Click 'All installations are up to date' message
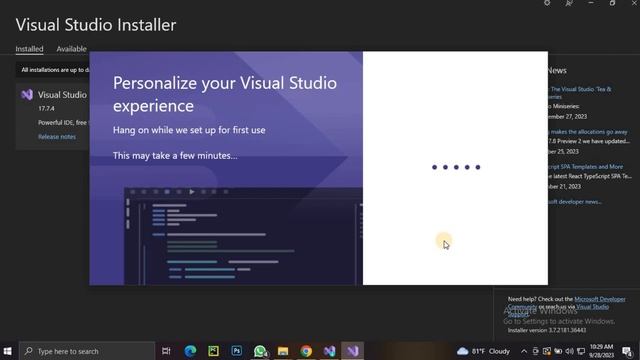 [x=55, y=70]
